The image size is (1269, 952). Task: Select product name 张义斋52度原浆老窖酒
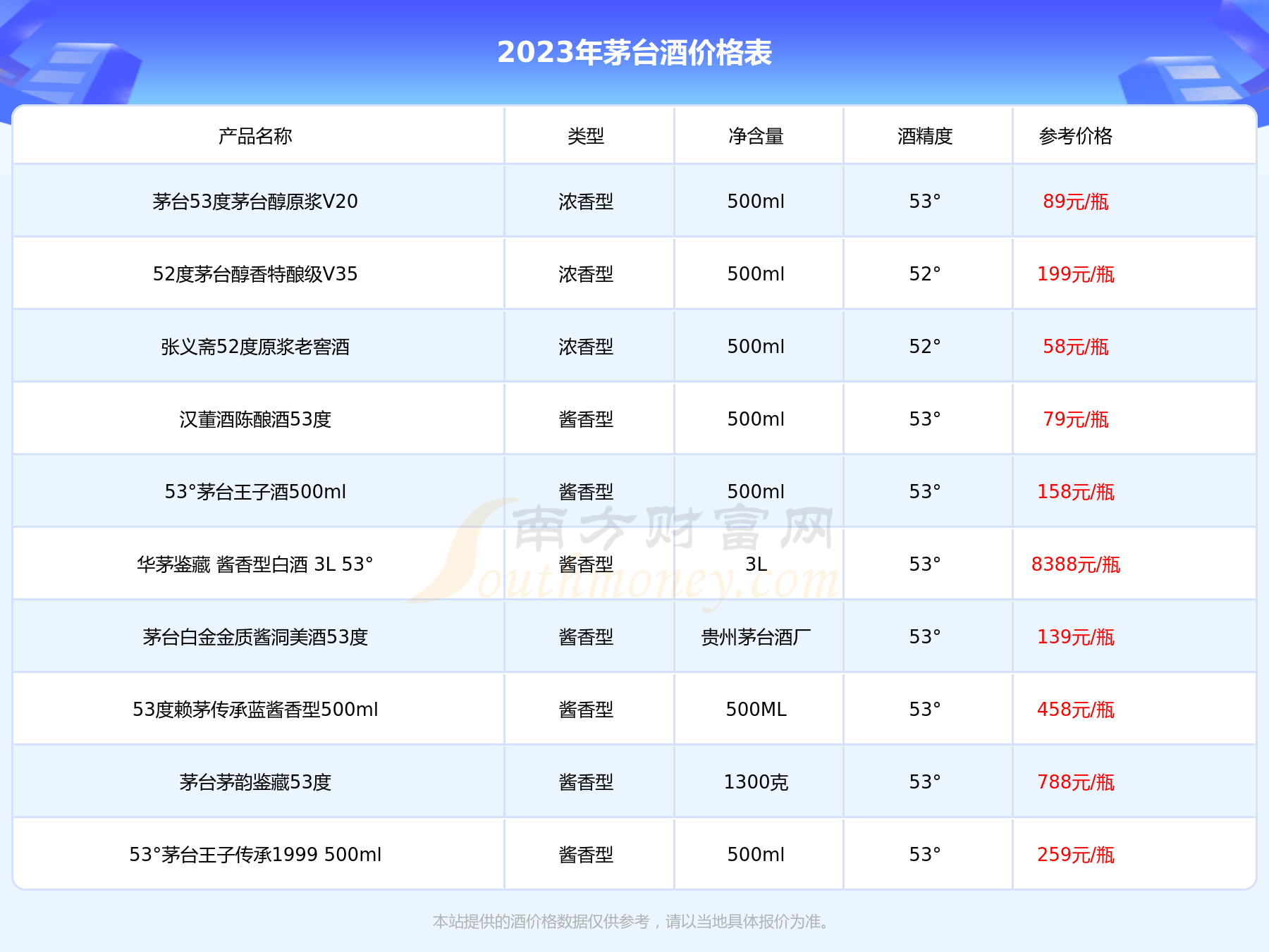point(255,347)
